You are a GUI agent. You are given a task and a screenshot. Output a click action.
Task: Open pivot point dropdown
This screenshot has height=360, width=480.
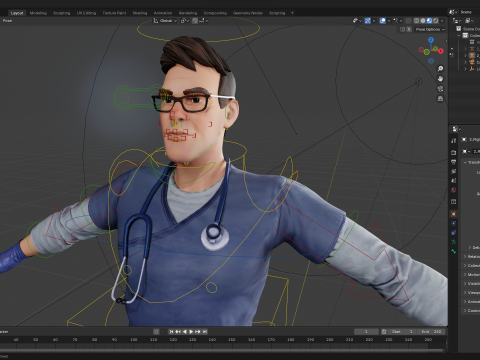185,21
